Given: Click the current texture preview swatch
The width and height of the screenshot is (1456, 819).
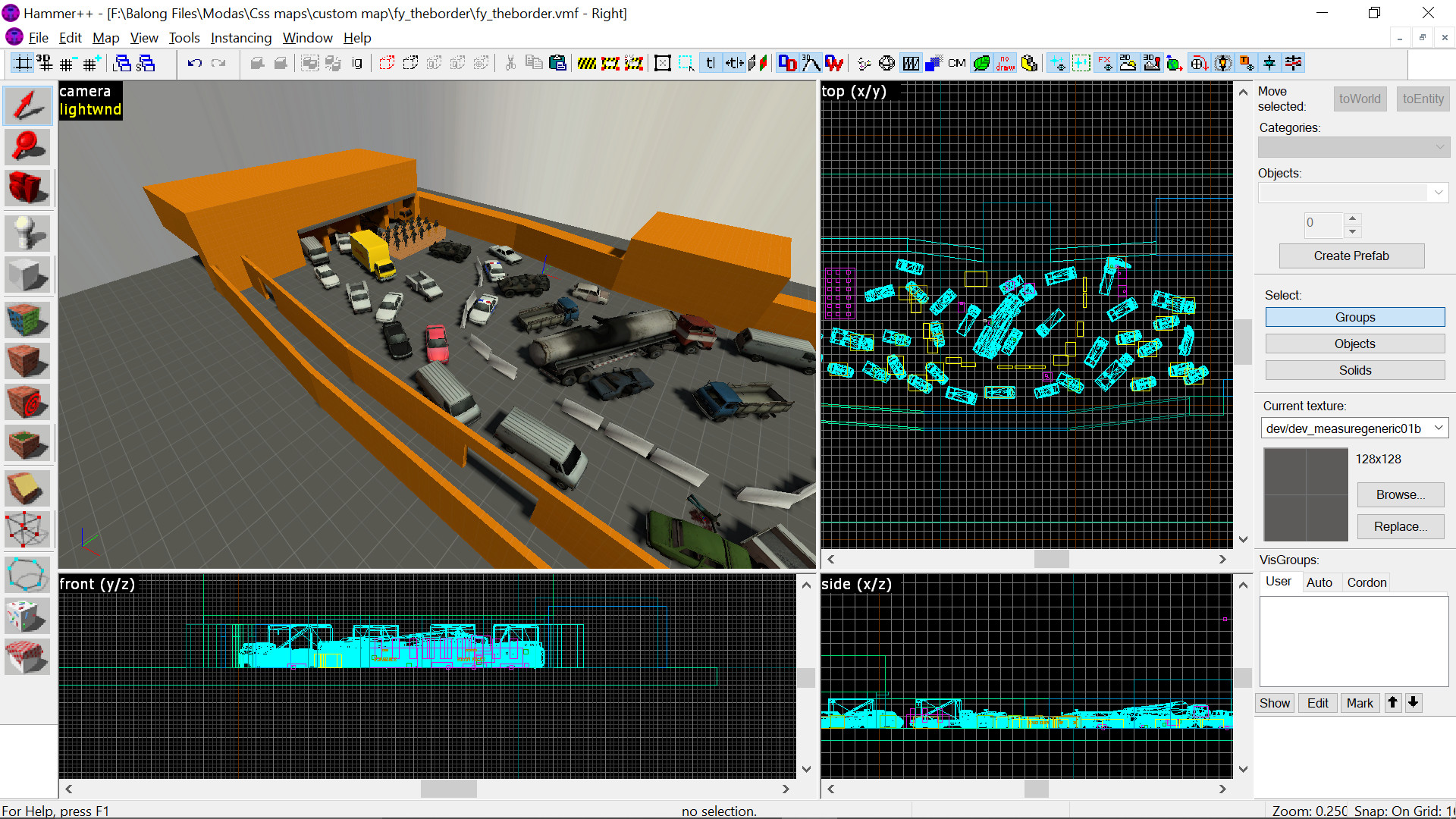Looking at the screenshot, I should click(x=1305, y=494).
